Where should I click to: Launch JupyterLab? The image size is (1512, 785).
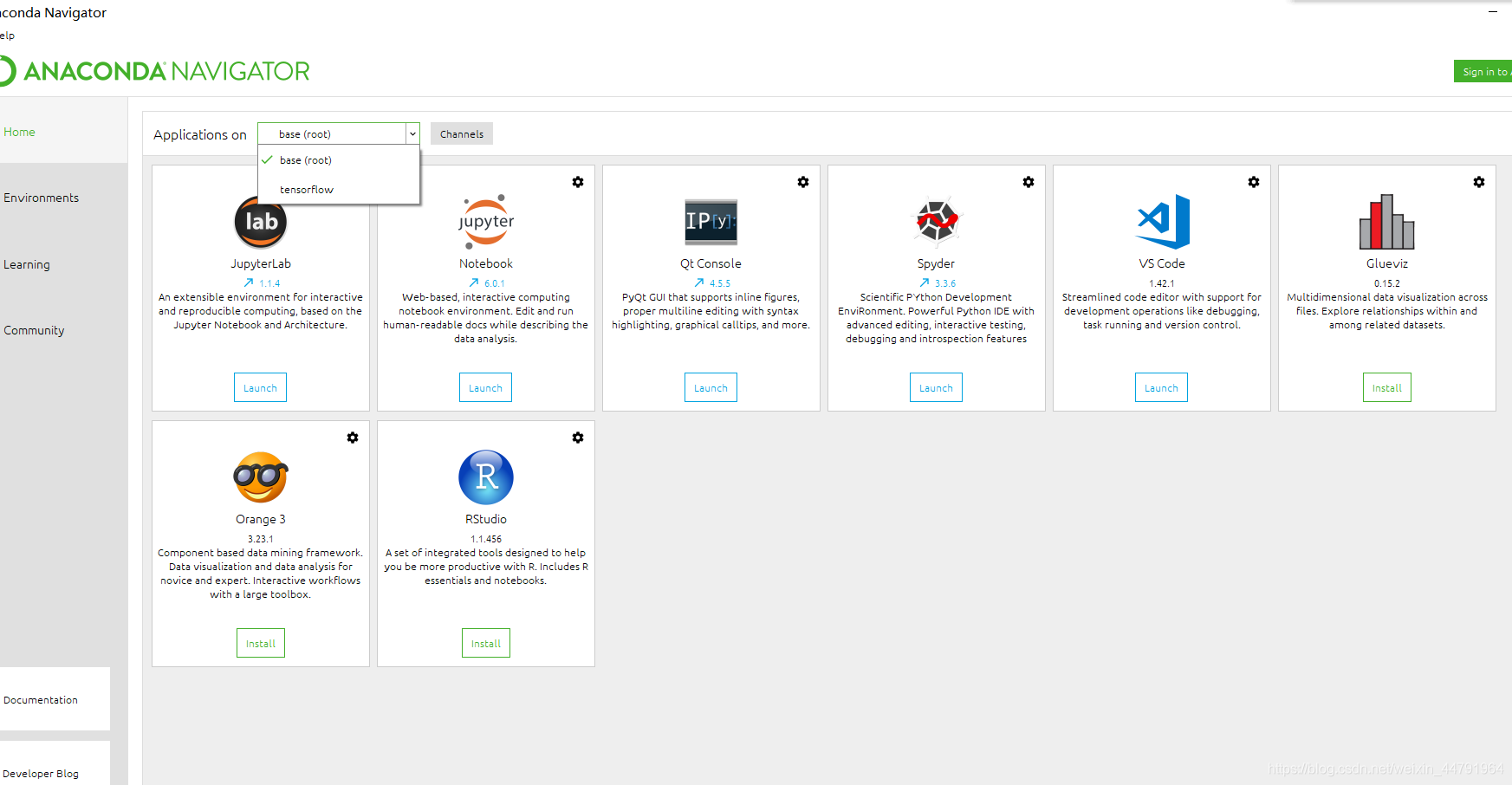coord(260,387)
